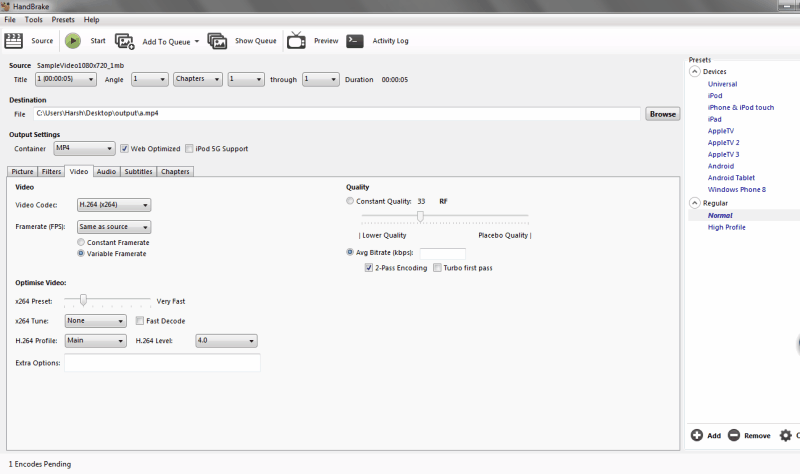This screenshot has height=474, width=800.
Task: Select the Android Tablet preset
Action: coord(731,178)
